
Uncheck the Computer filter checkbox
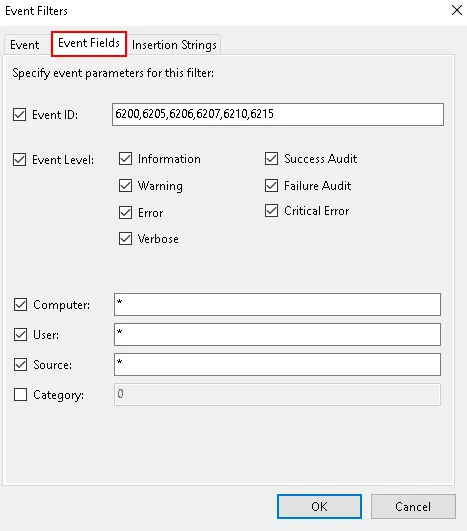[20, 305]
